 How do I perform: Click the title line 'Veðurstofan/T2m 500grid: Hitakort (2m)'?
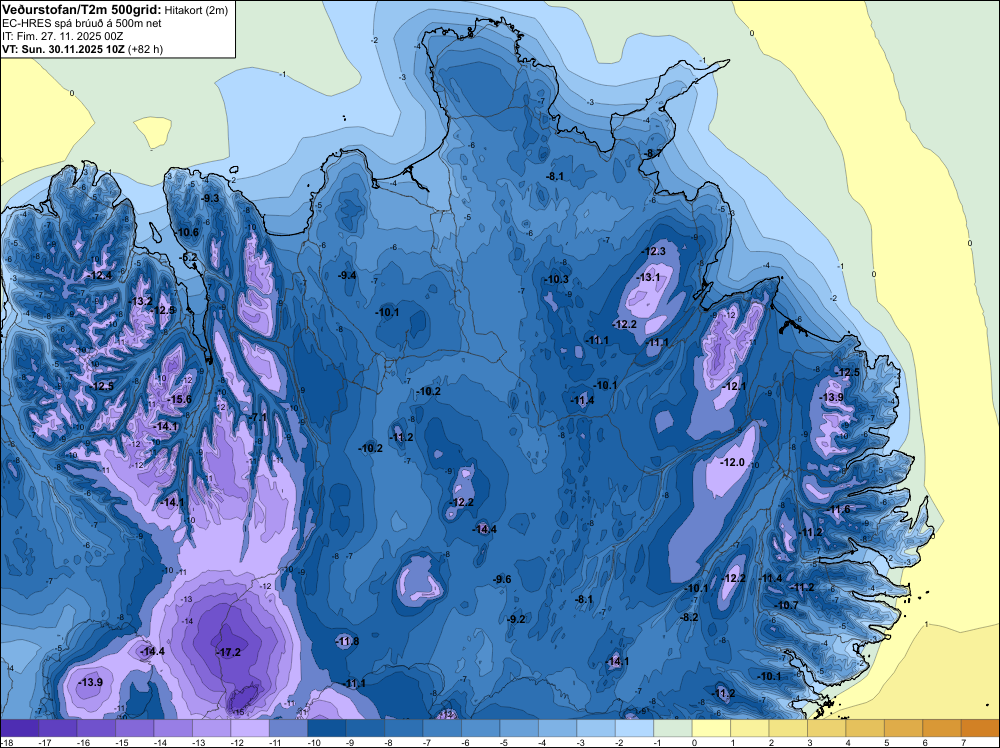coord(113,9)
